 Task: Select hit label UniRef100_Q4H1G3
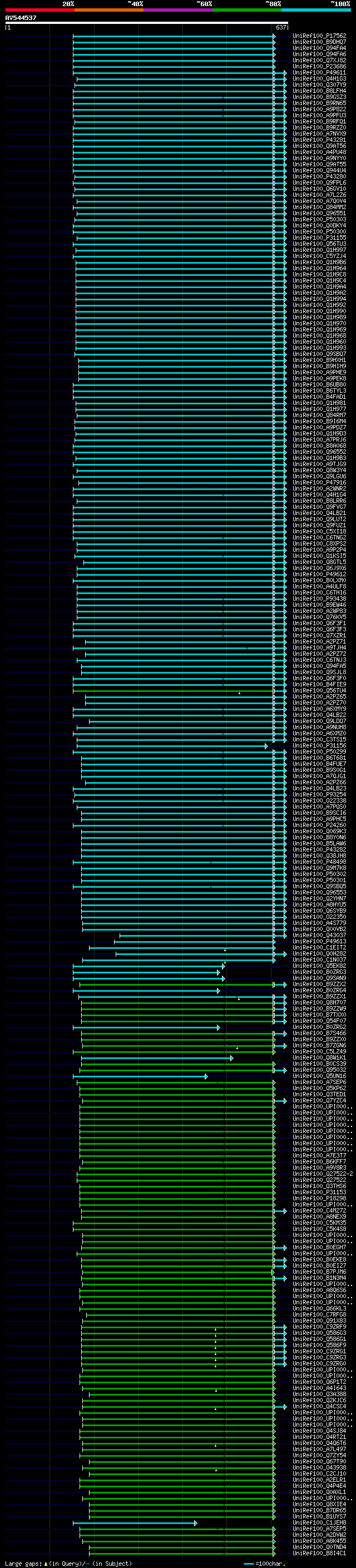(319, 78)
